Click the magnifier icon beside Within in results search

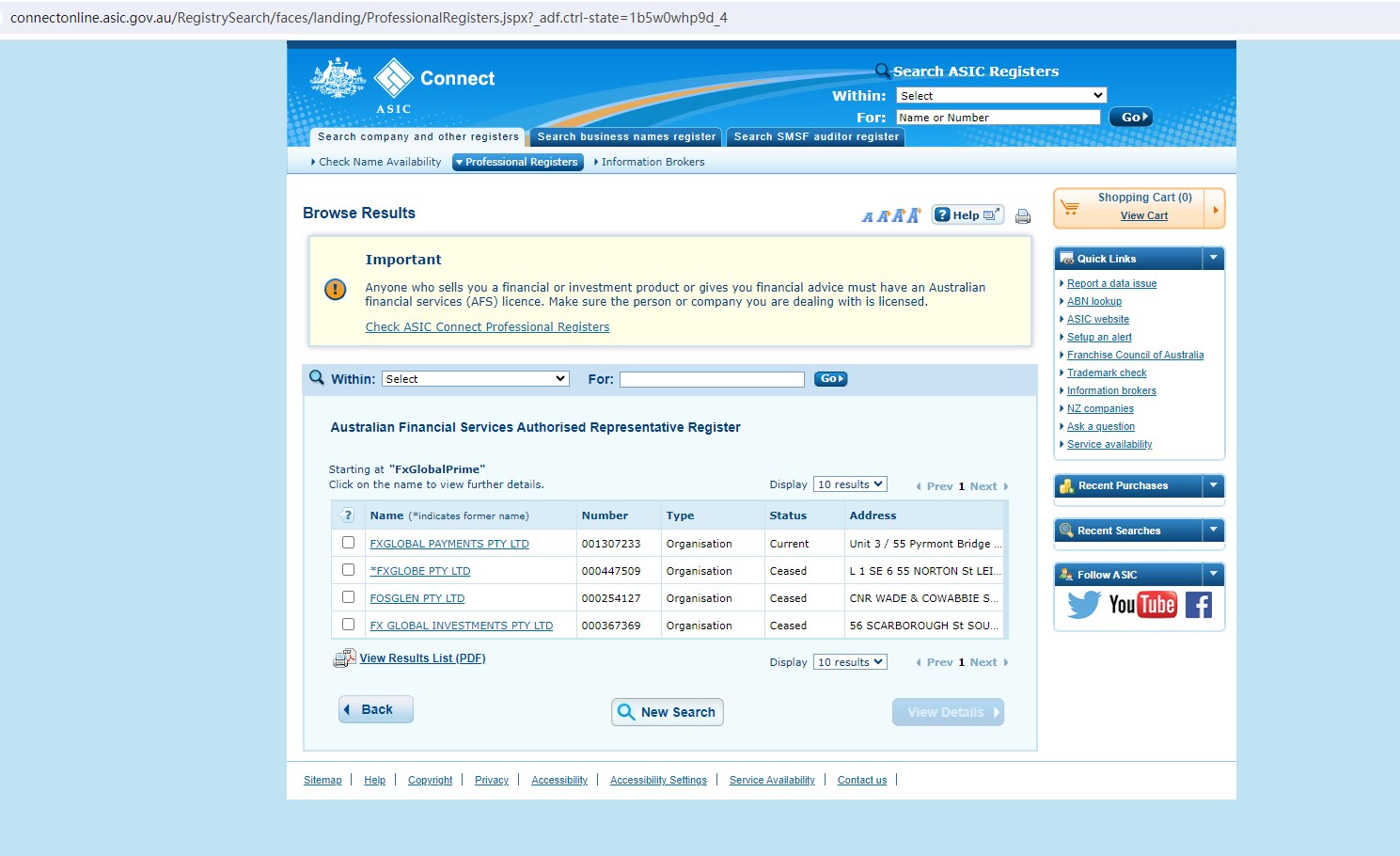point(317,378)
